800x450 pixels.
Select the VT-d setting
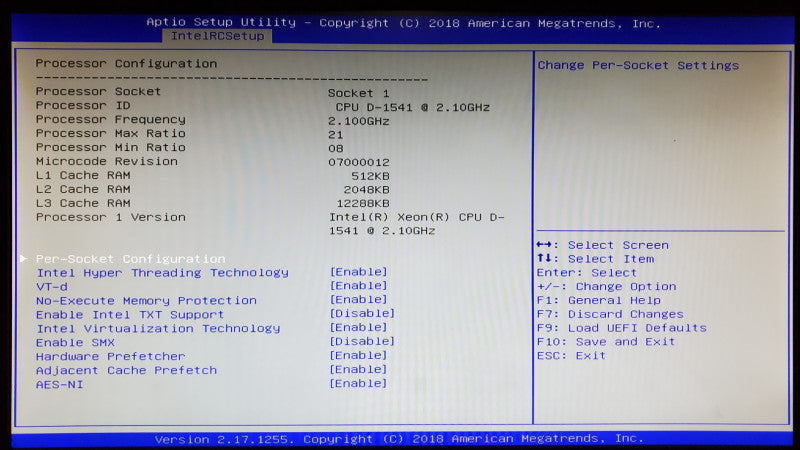click(x=52, y=287)
